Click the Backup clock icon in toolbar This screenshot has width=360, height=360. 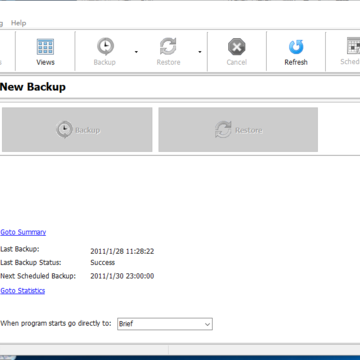click(x=105, y=47)
